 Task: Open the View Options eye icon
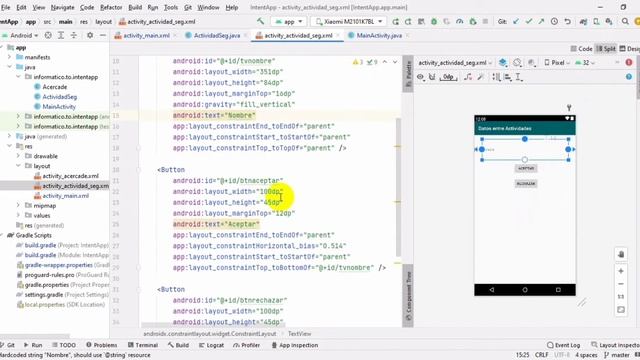(420, 77)
